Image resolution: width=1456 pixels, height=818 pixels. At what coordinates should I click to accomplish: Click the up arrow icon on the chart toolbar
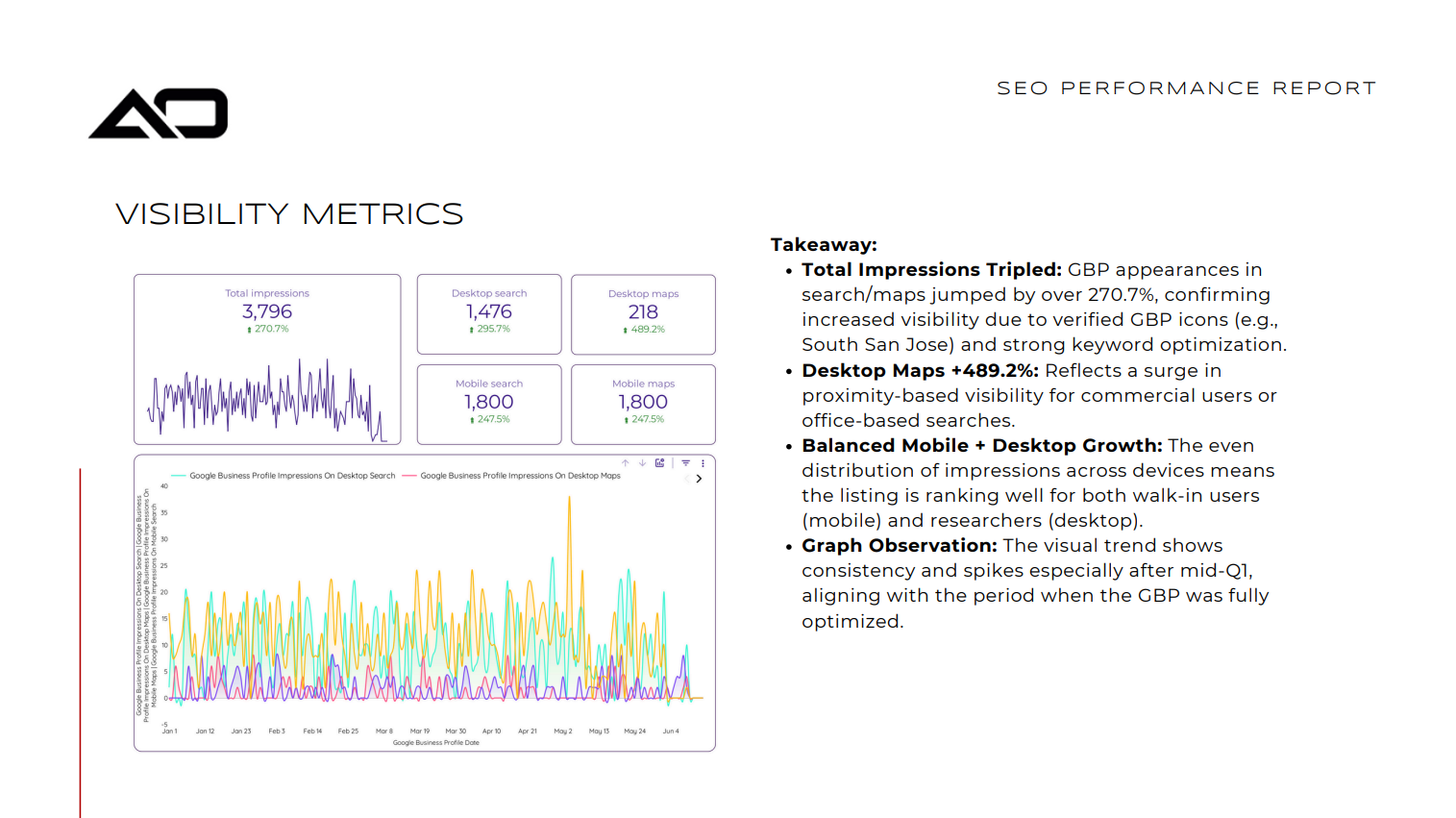626,462
